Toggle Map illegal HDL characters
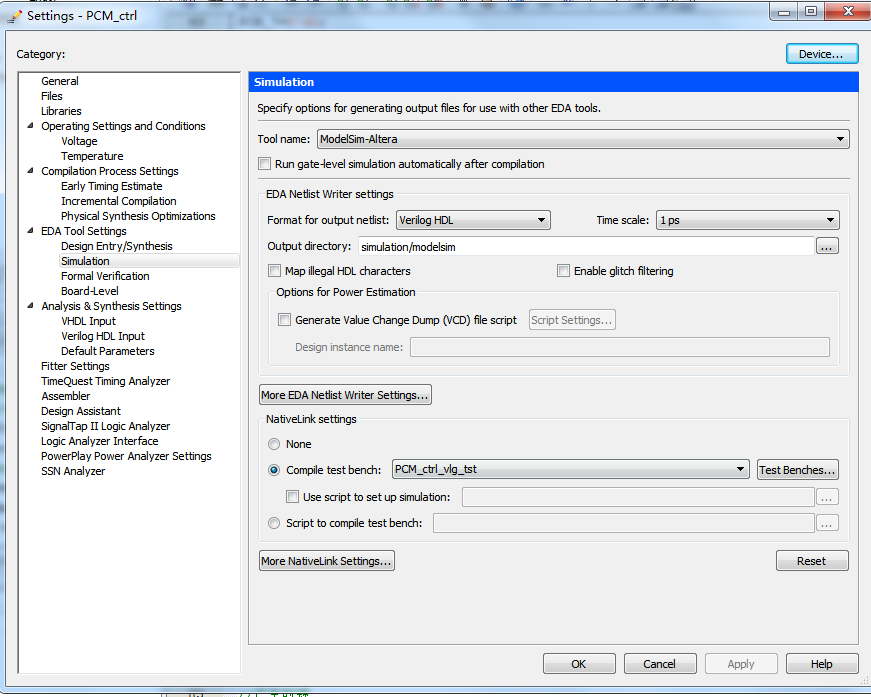Image resolution: width=871 pixels, height=697 pixels. pyautogui.click(x=274, y=270)
